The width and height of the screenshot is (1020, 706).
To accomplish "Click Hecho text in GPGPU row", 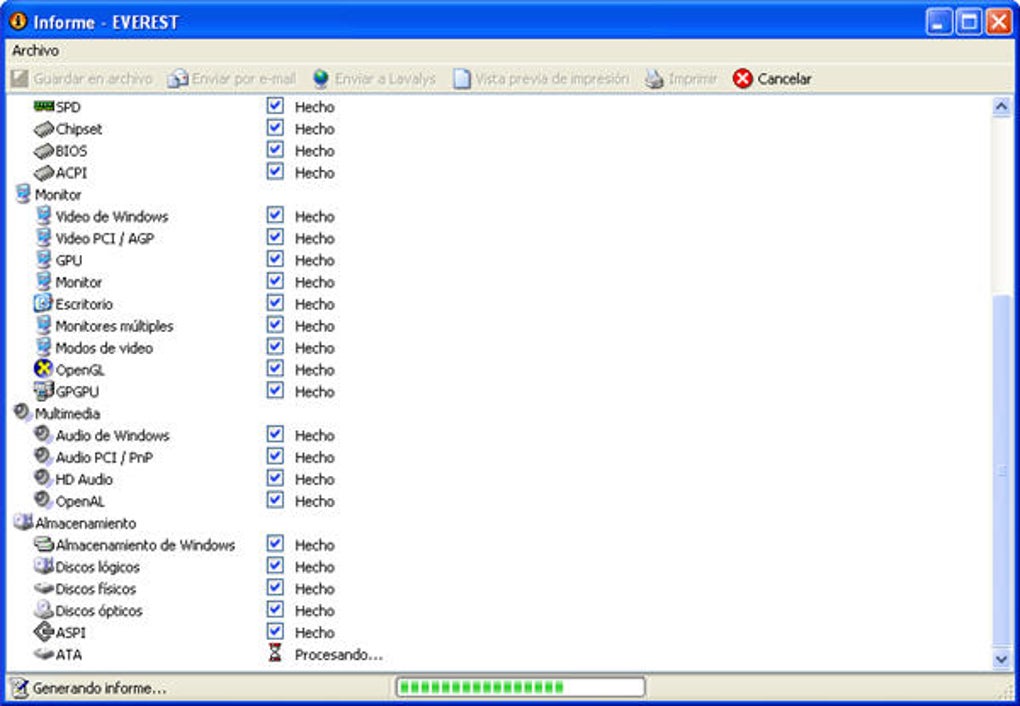I will [x=315, y=392].
